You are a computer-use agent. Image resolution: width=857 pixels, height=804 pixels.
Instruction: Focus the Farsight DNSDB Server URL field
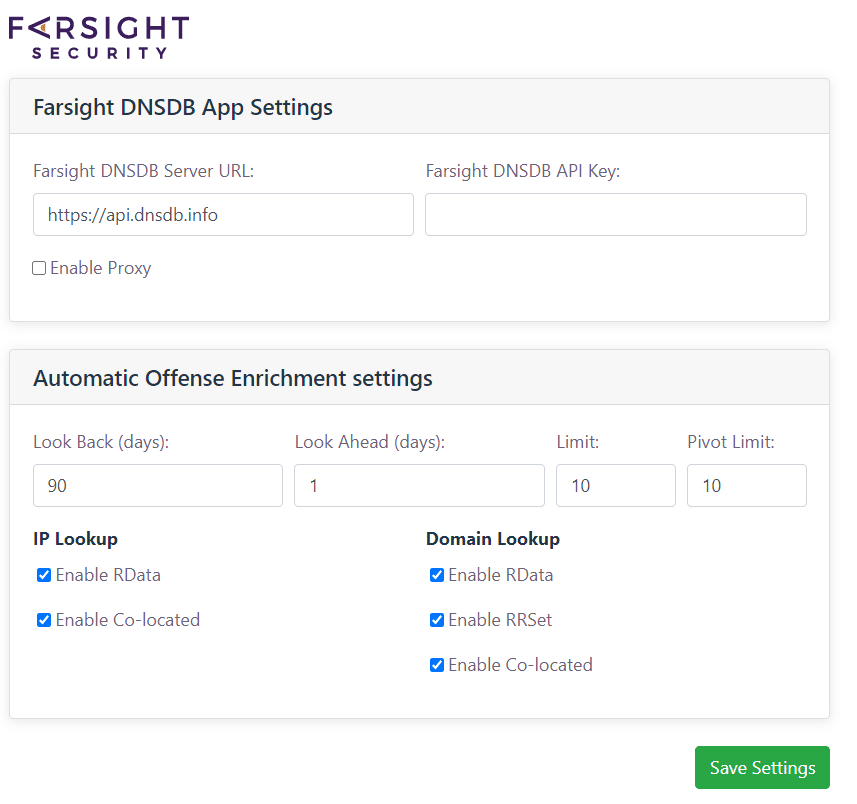pos(223,214)
